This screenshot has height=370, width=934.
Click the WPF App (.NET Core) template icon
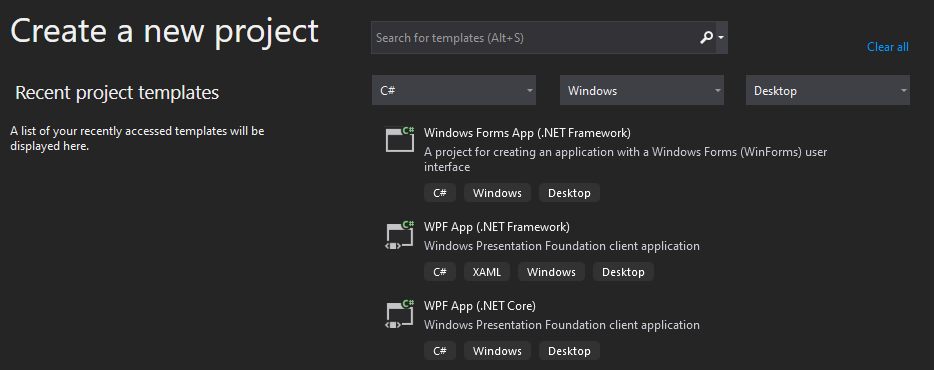tap(400, 314)
